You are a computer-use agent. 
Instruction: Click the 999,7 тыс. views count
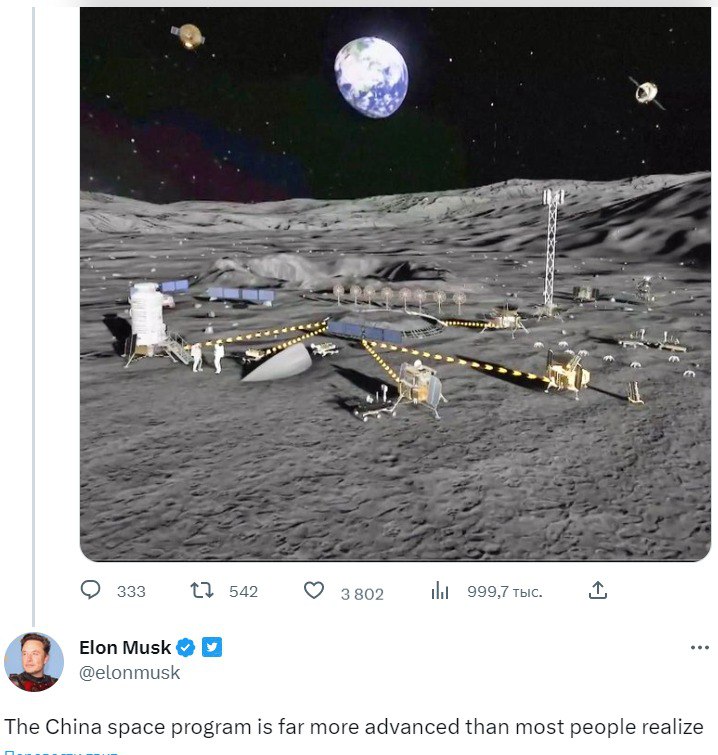point(504,591)
